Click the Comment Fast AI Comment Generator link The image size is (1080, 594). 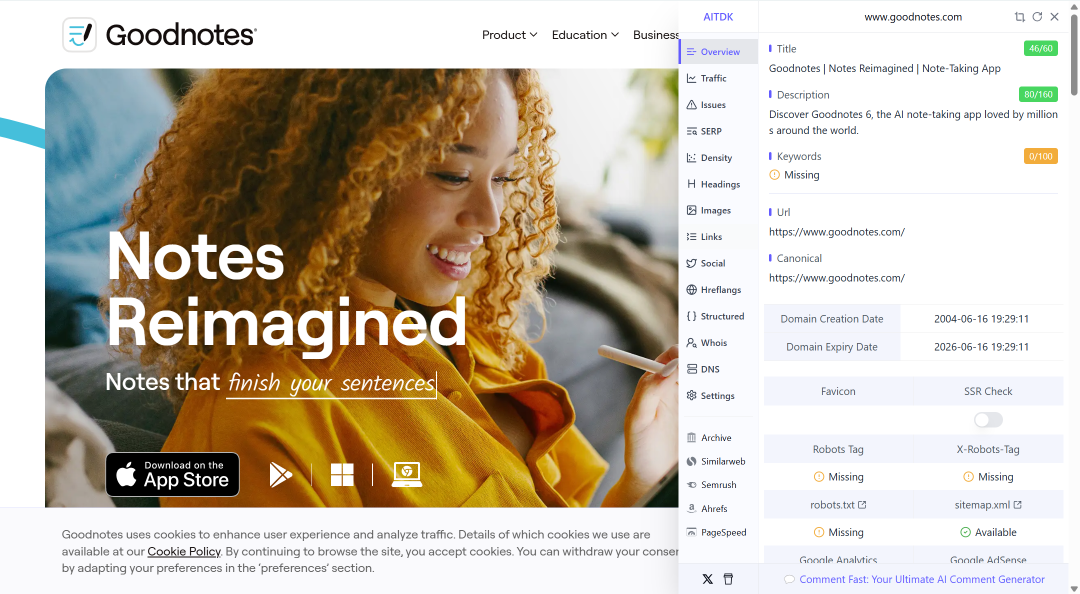922,579
